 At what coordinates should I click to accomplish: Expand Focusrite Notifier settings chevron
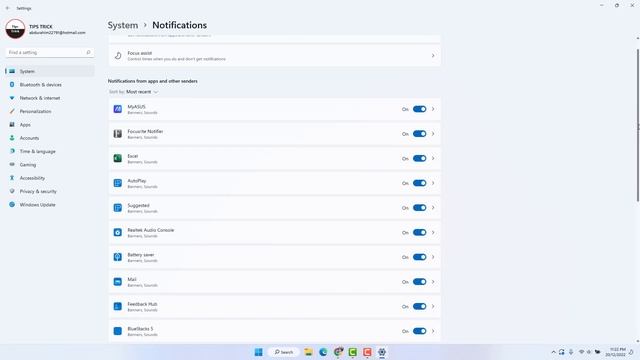433,134
